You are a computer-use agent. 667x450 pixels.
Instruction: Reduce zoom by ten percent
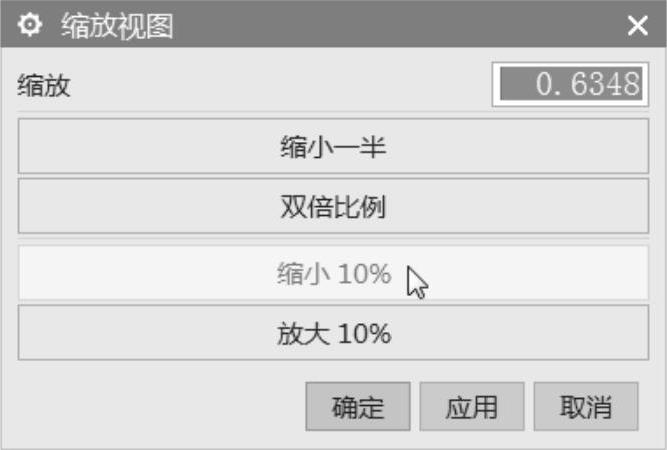tap(333, 273)
